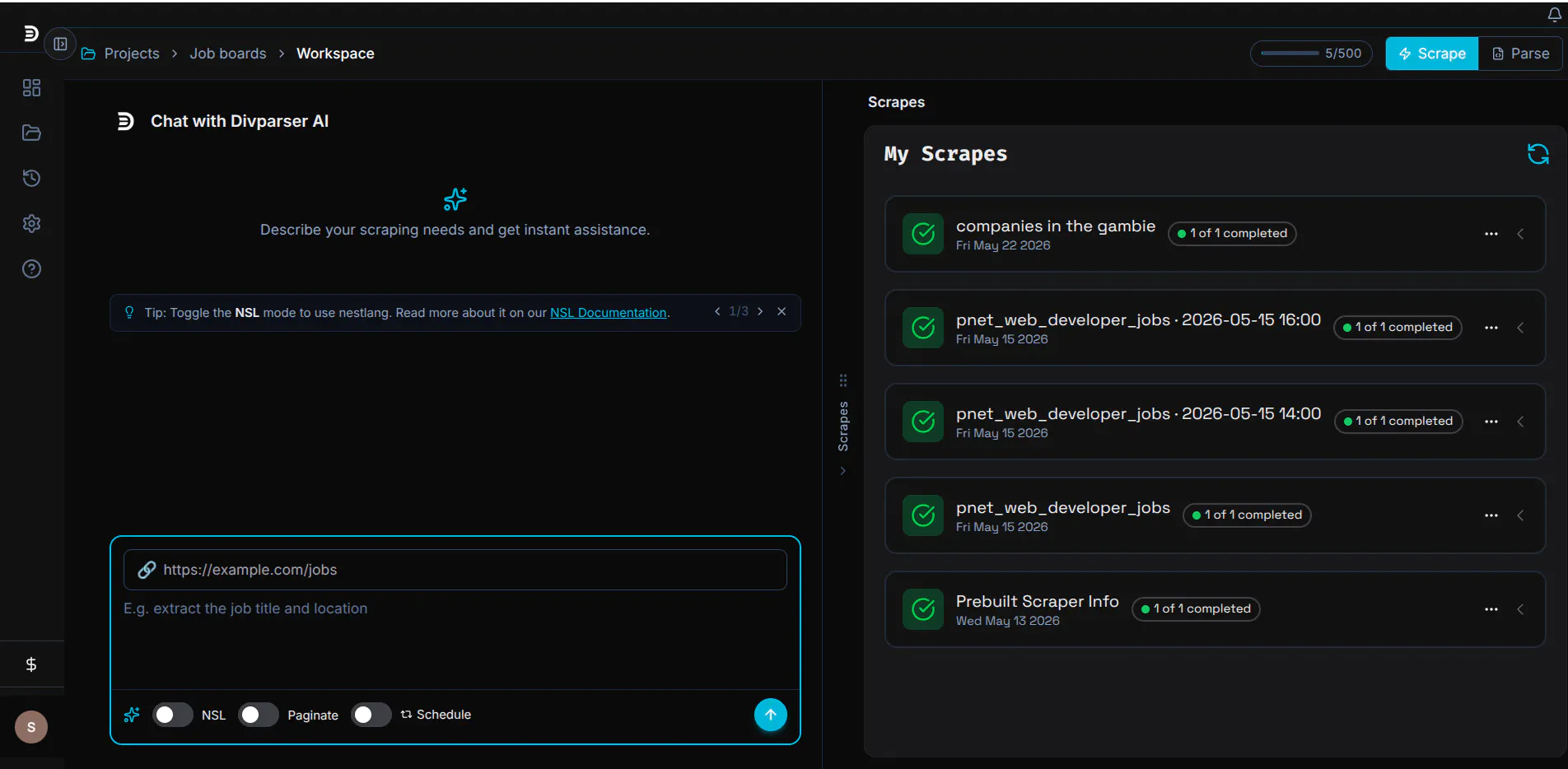
Task: Click the Divparser logo in the sidebar
Action: [30, 34]
